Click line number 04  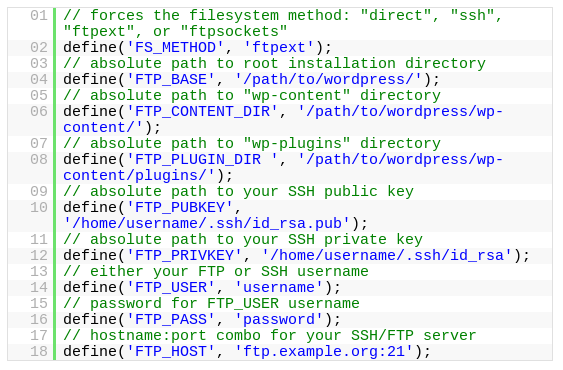39,80
